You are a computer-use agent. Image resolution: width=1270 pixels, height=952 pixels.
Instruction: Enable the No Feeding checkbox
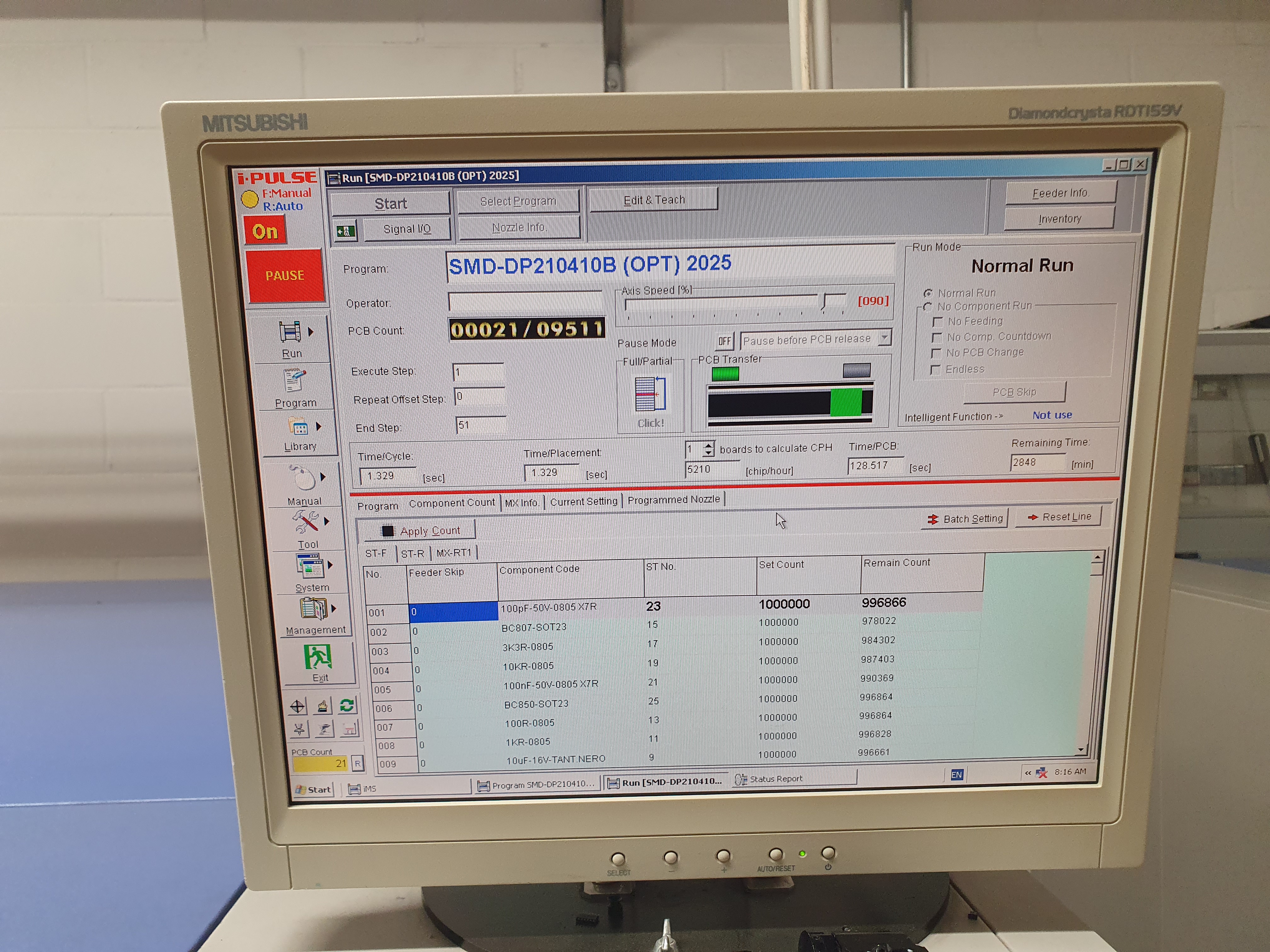[938, 322]
